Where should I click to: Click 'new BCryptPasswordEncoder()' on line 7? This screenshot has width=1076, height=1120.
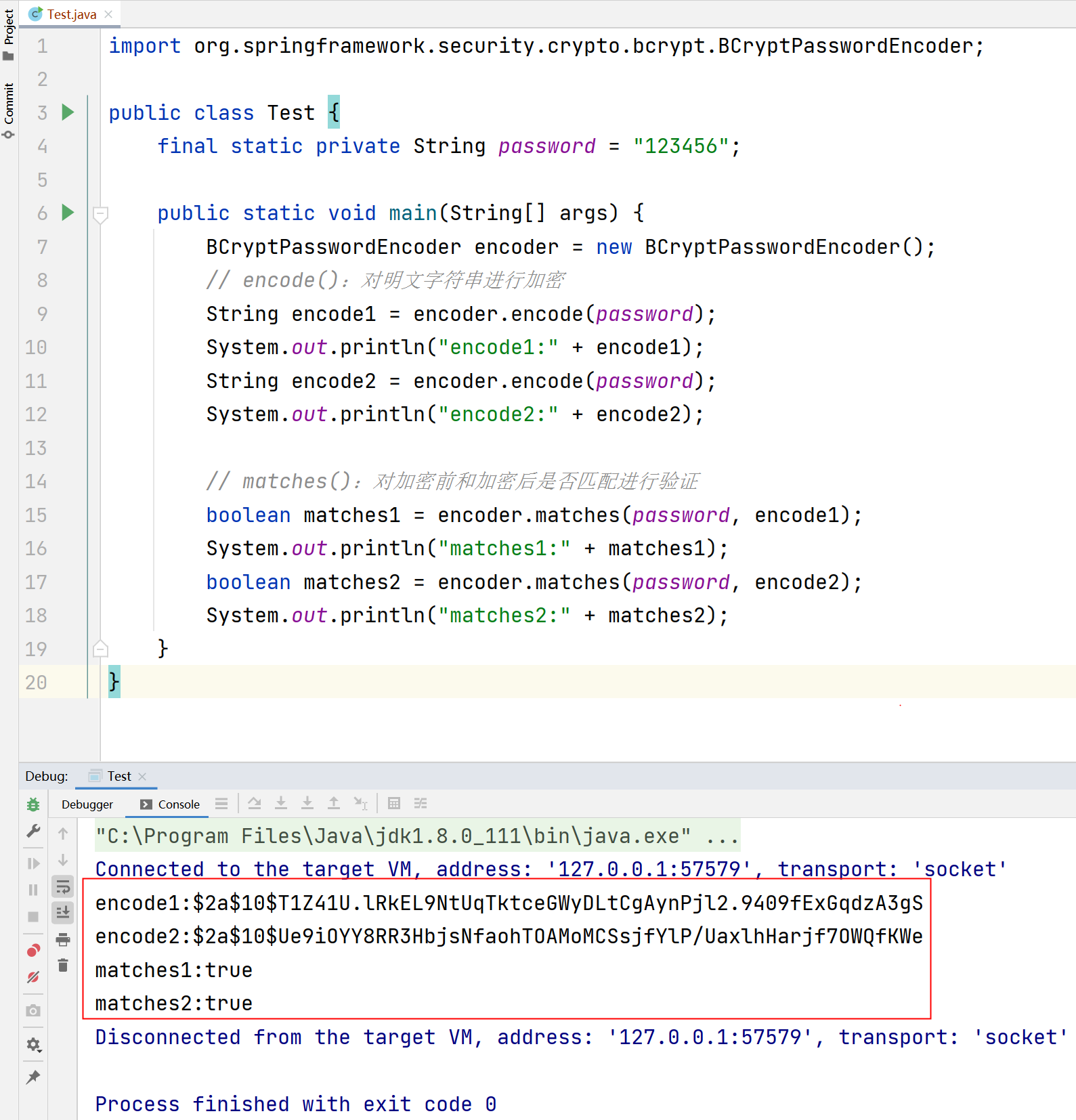pyautogui.click(x=760, y=246)
